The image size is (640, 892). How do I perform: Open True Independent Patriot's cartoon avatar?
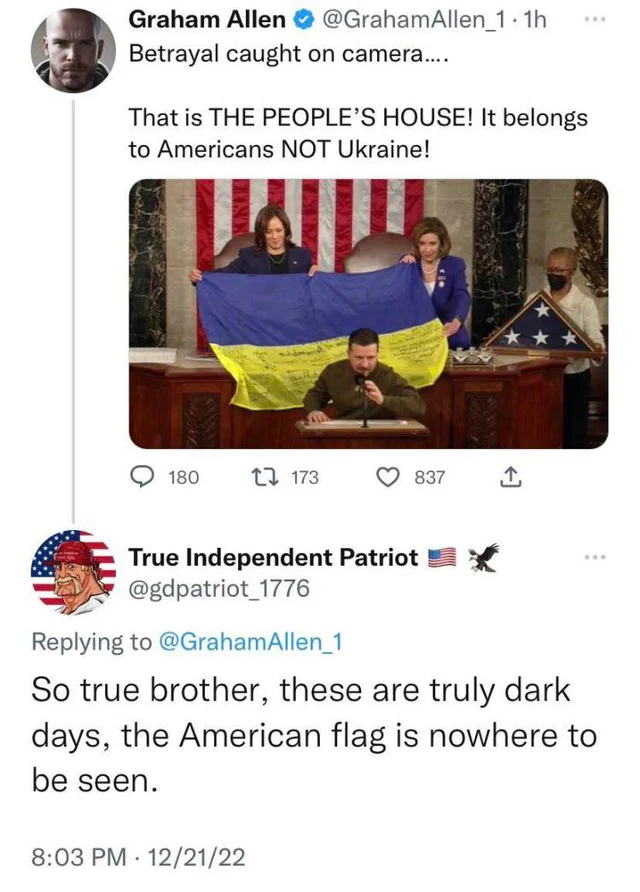click(71, 573)
